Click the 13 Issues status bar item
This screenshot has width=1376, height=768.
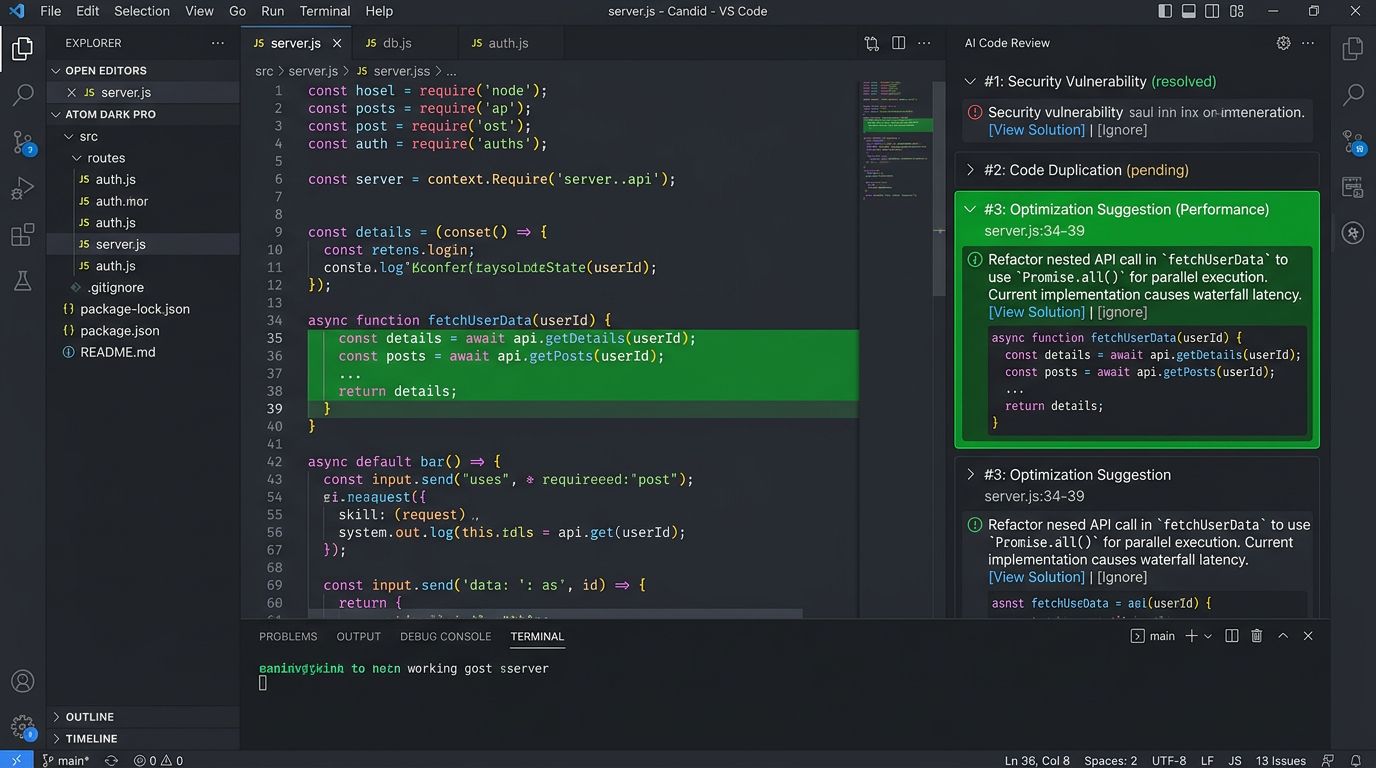point(1280,761)
